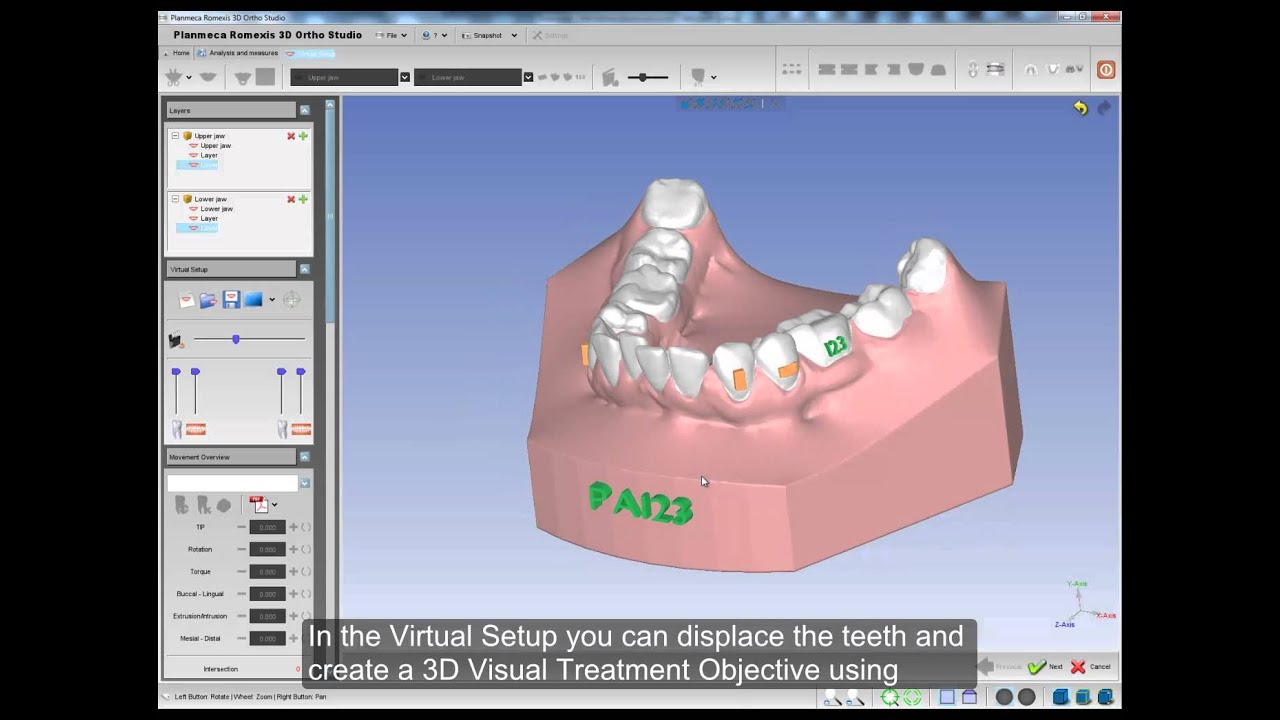Click the dotted grid toolbar icon

[792, 70]
